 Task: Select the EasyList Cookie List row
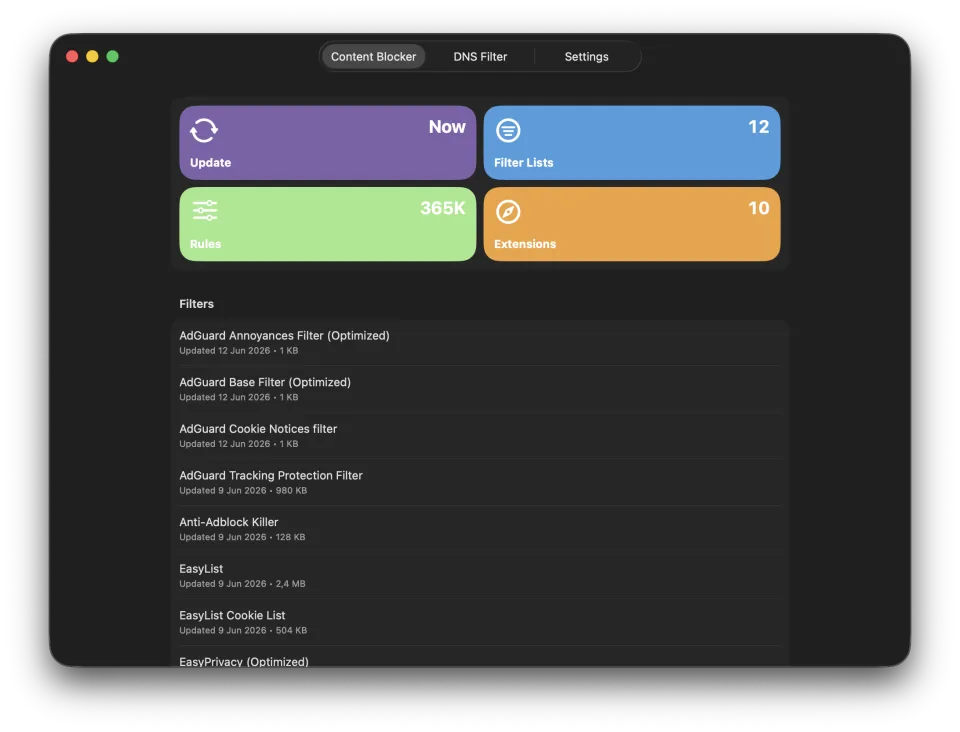tap(480, 622)
